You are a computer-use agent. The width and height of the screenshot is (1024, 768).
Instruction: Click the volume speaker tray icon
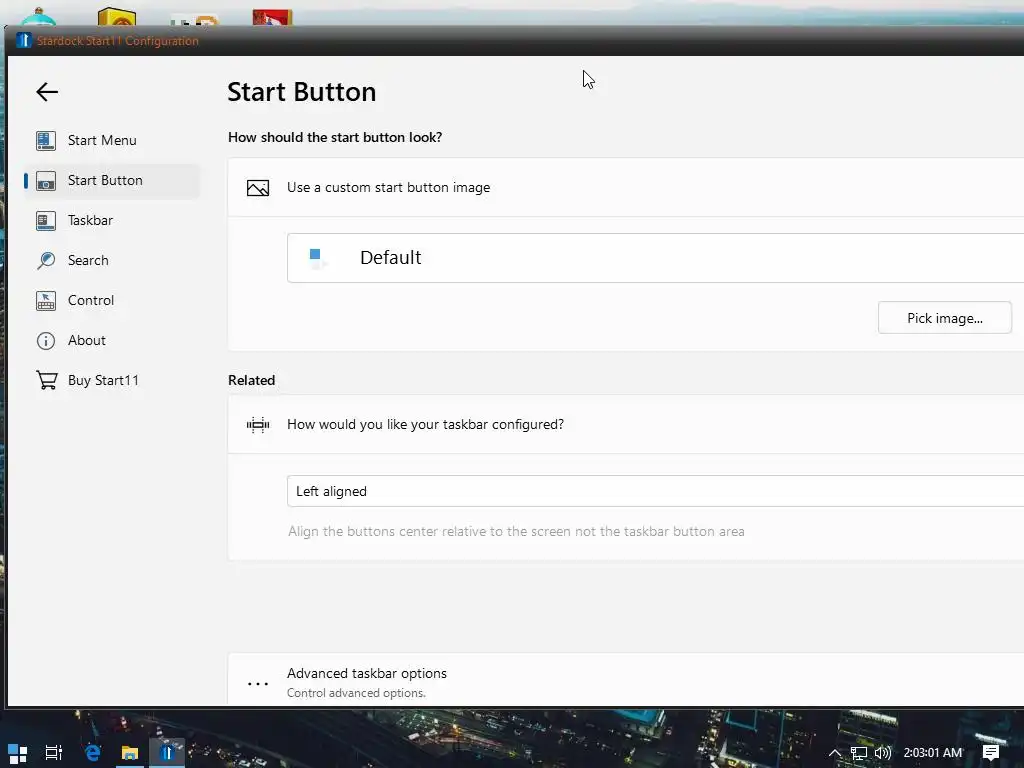[x=882, y=753]
